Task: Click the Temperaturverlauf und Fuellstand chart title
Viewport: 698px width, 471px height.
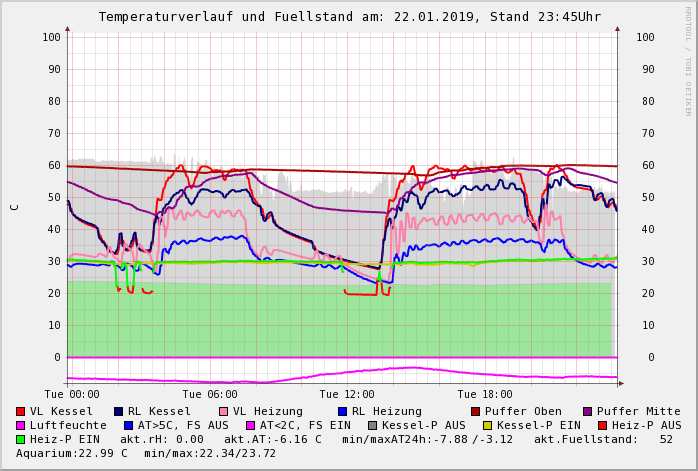Action: point(349,17)
